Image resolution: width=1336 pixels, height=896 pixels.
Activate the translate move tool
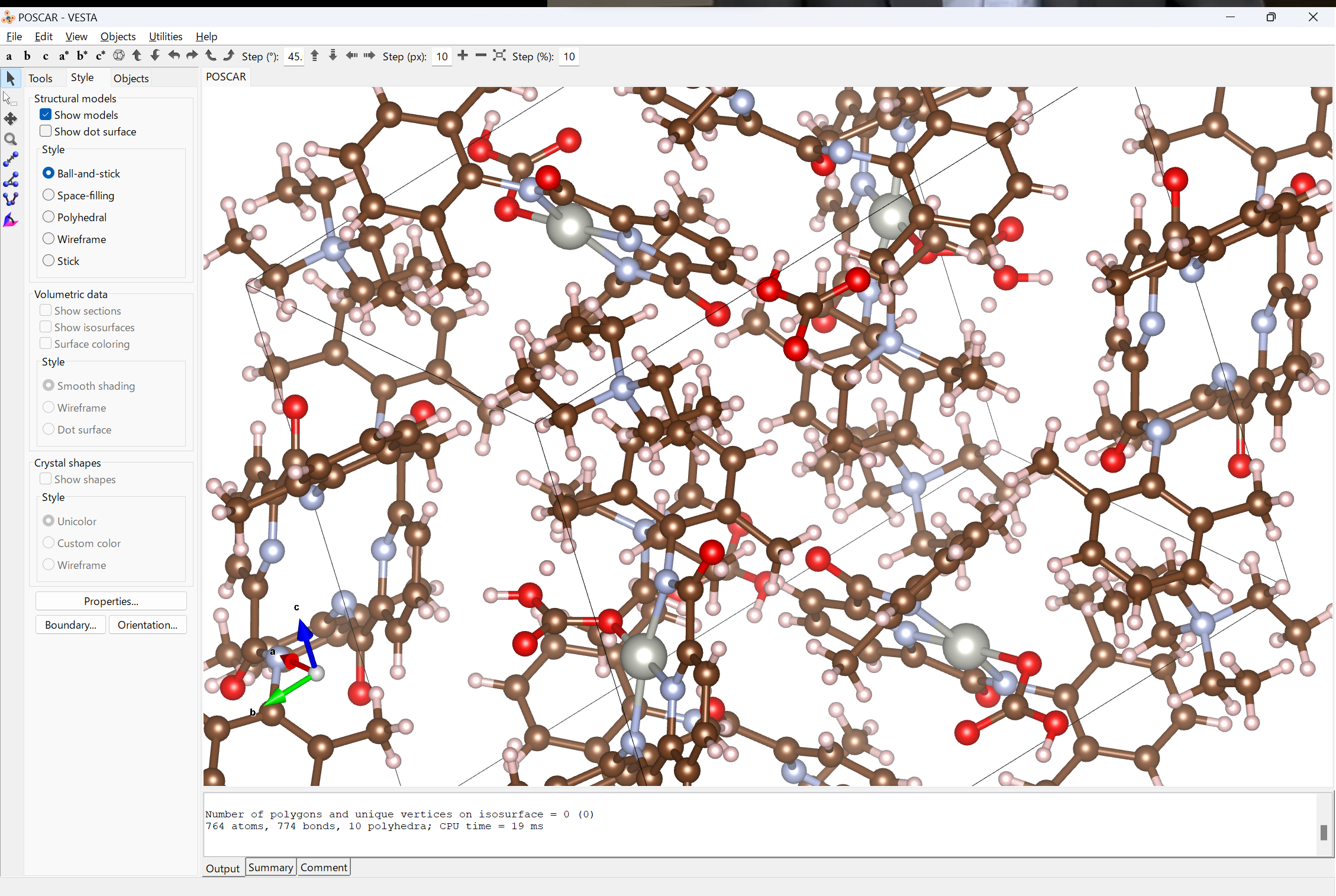(11, 119)
